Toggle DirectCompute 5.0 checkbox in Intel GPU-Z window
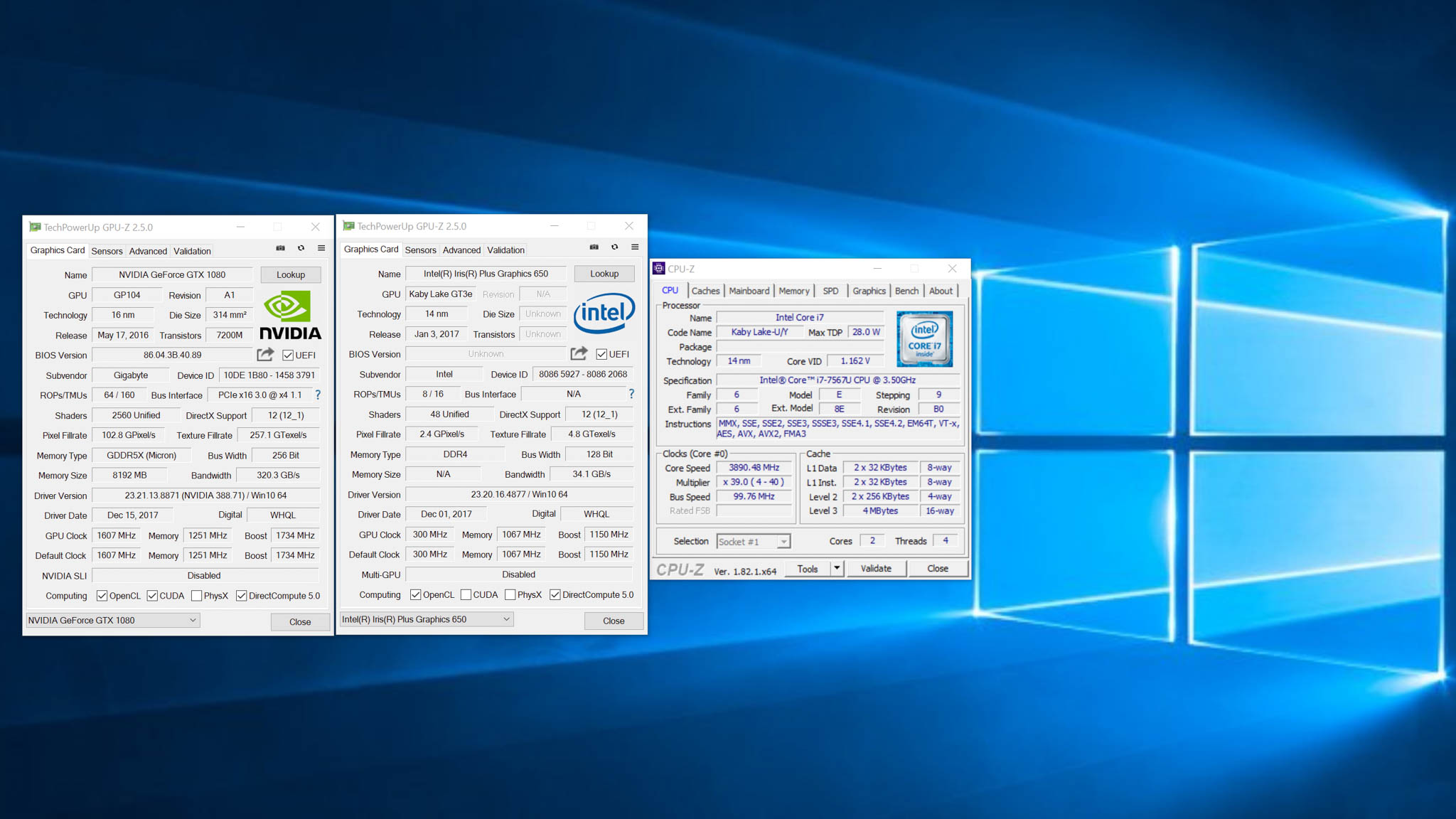Screen dimensions: 1456x819 pos(555,594)
